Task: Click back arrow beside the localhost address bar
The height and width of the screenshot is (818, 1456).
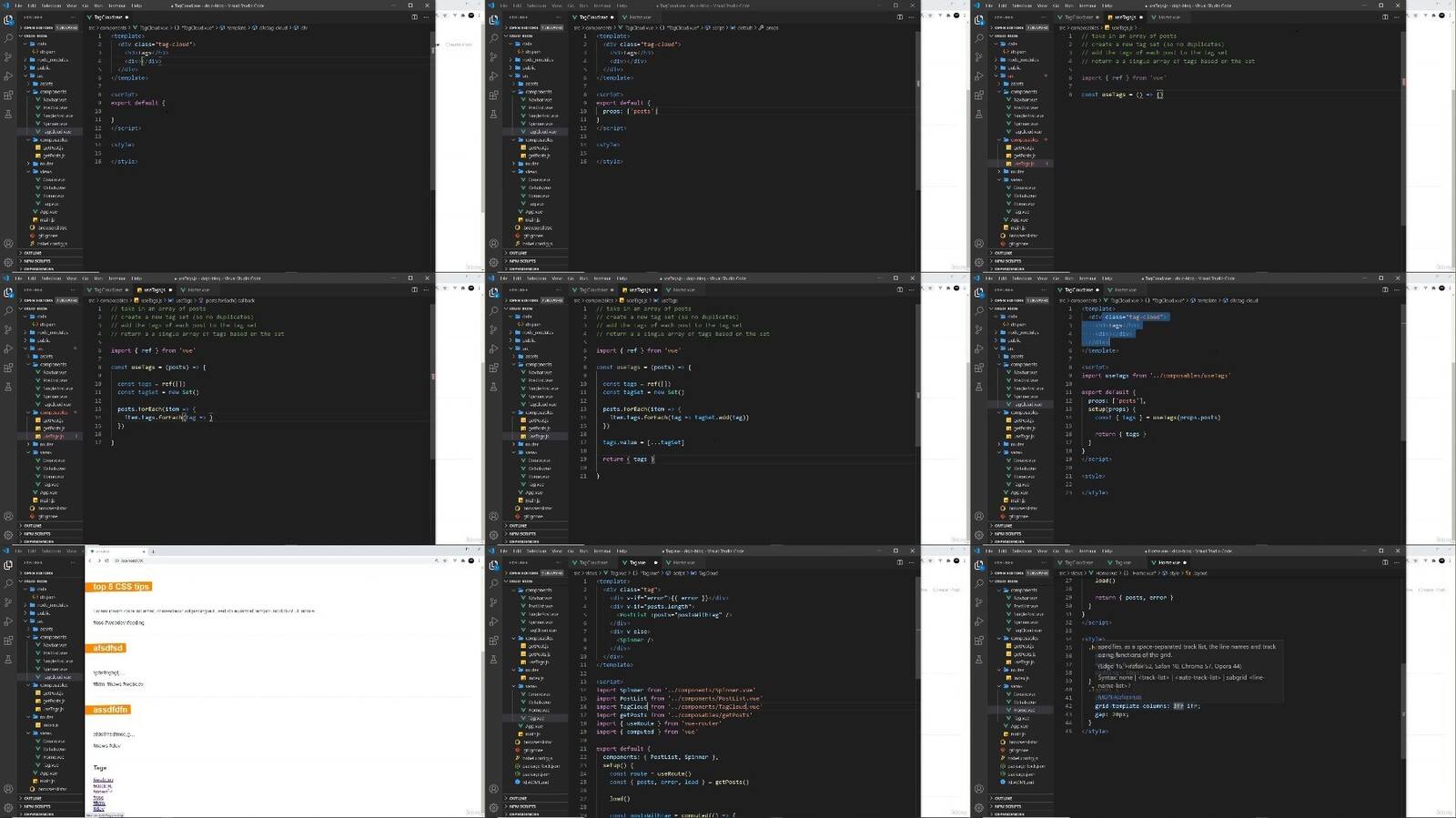Action: 91,560
